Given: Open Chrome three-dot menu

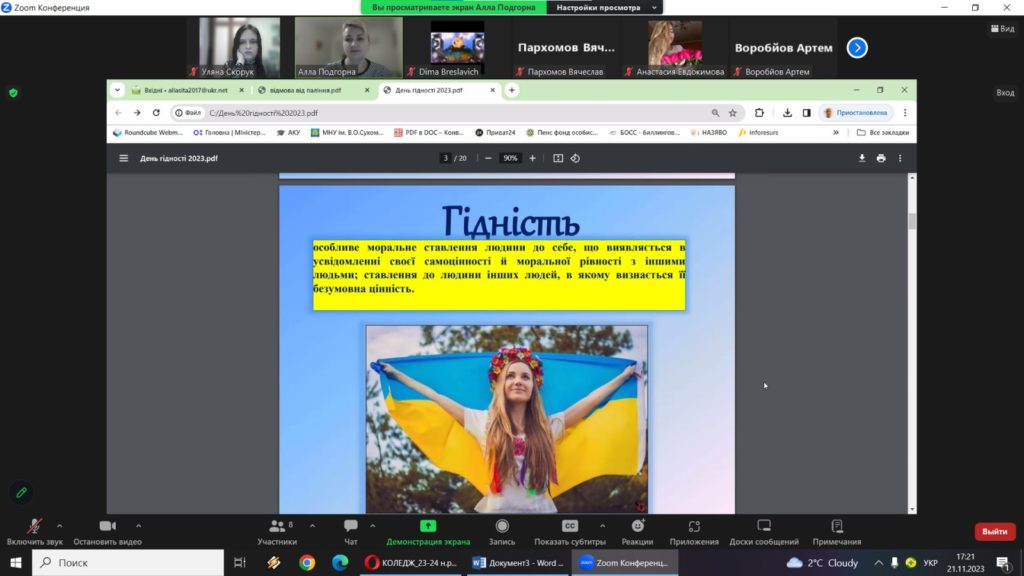Looking at the screenshot, I should click(x=904, y=113).
